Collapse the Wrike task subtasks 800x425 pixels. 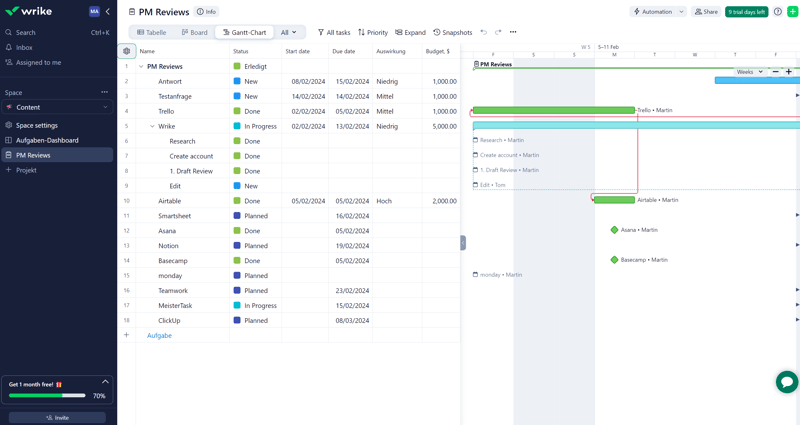coord(152,126)
